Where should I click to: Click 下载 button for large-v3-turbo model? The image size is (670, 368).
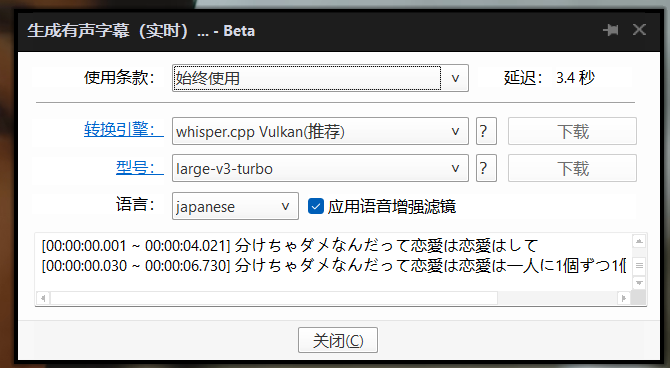click(x=572, y=168)
